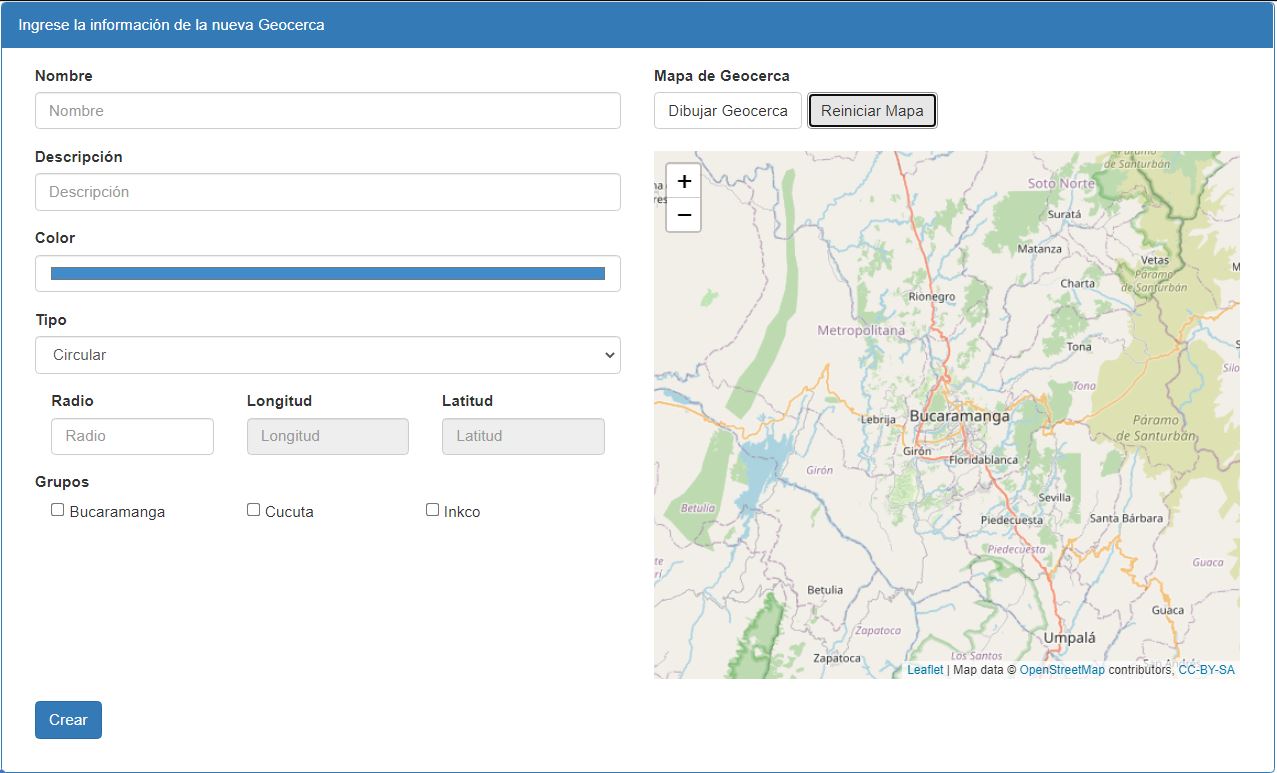Click the Piedecuesta town label on map
The height and width of the screenshot is (773, 1277).
coord(1011,520)
